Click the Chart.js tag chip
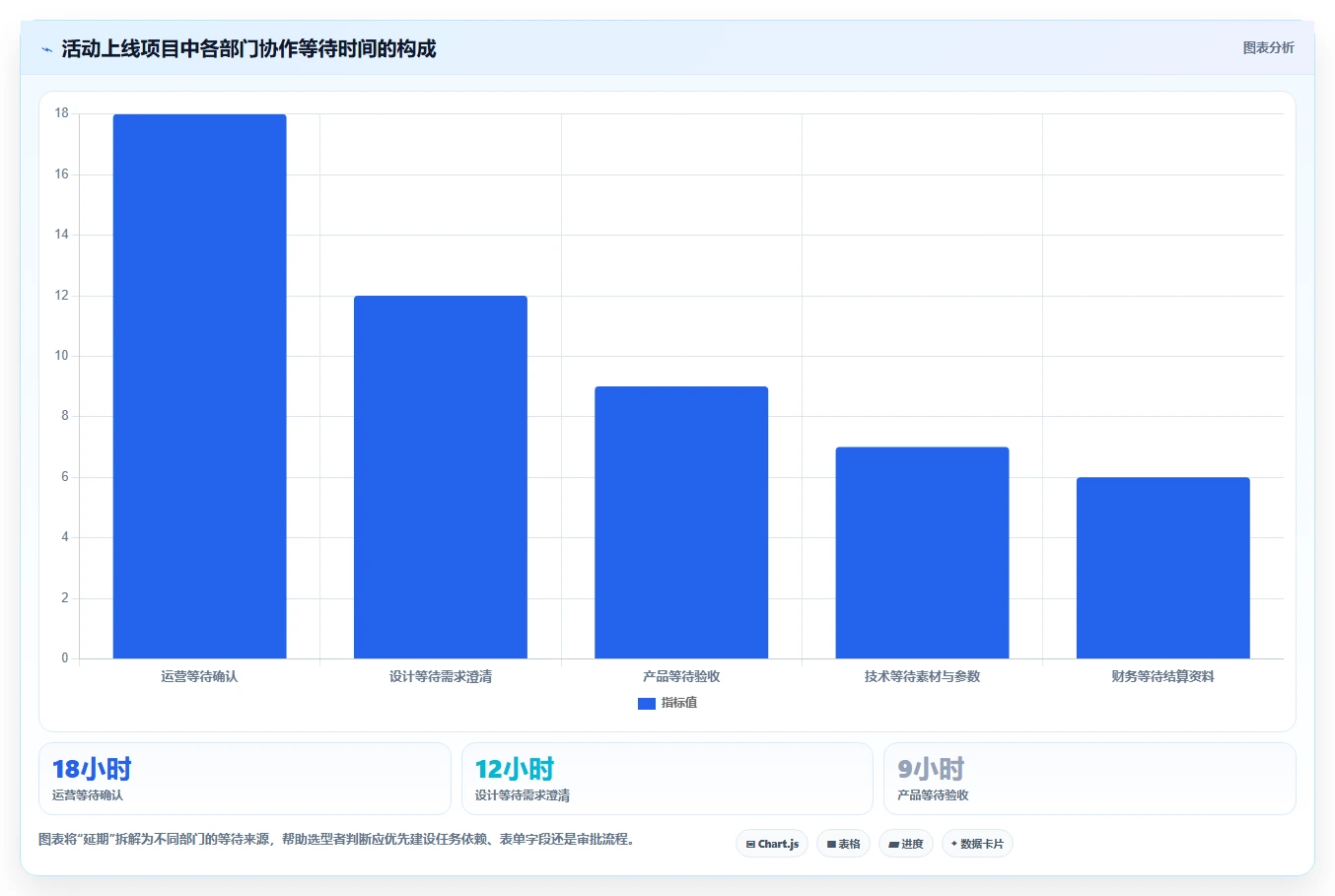The image size is (1335, 896). [x=772, y=844]
